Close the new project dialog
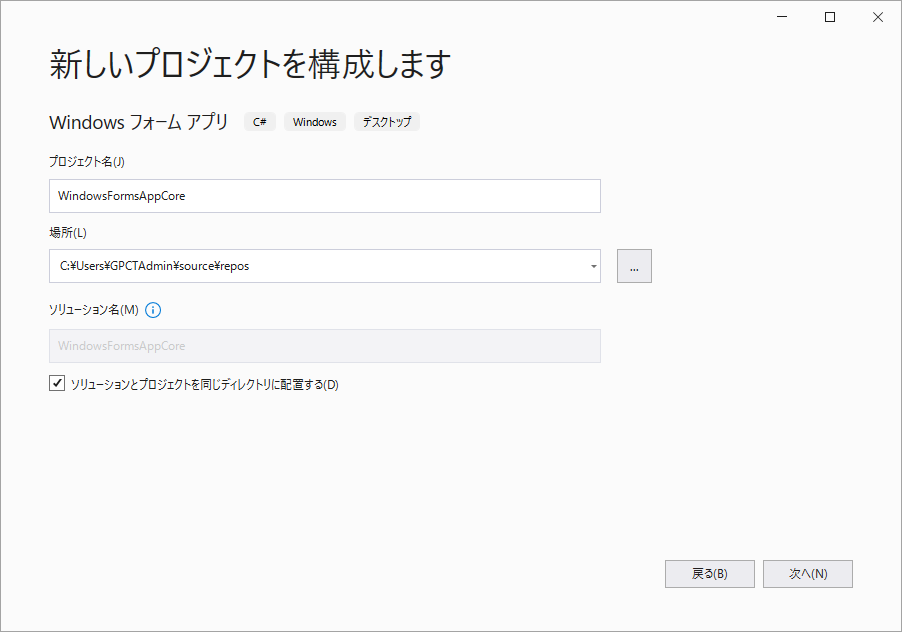 (x=876, y=17)
